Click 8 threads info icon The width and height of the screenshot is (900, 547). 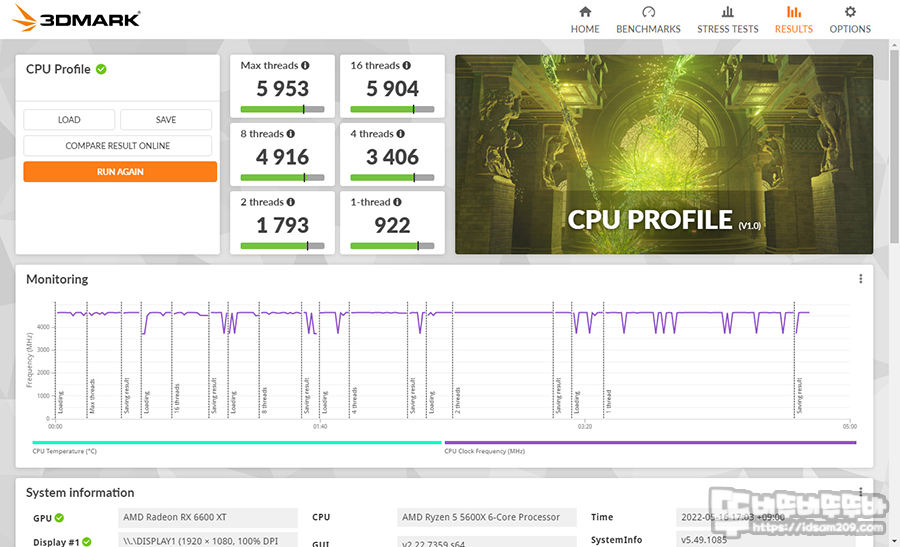click(290, 134)
